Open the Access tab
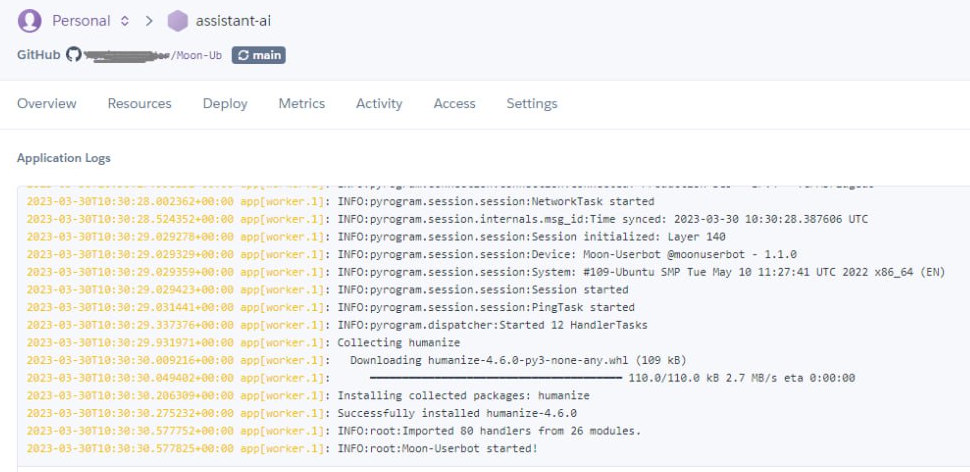Image resolution: width=970 pixels, height=472 pixels. [454, 104]
